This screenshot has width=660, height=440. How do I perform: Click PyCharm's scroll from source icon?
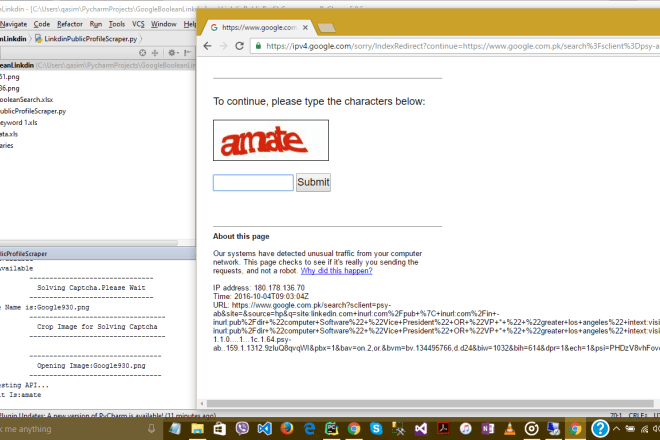click(143, 53)
